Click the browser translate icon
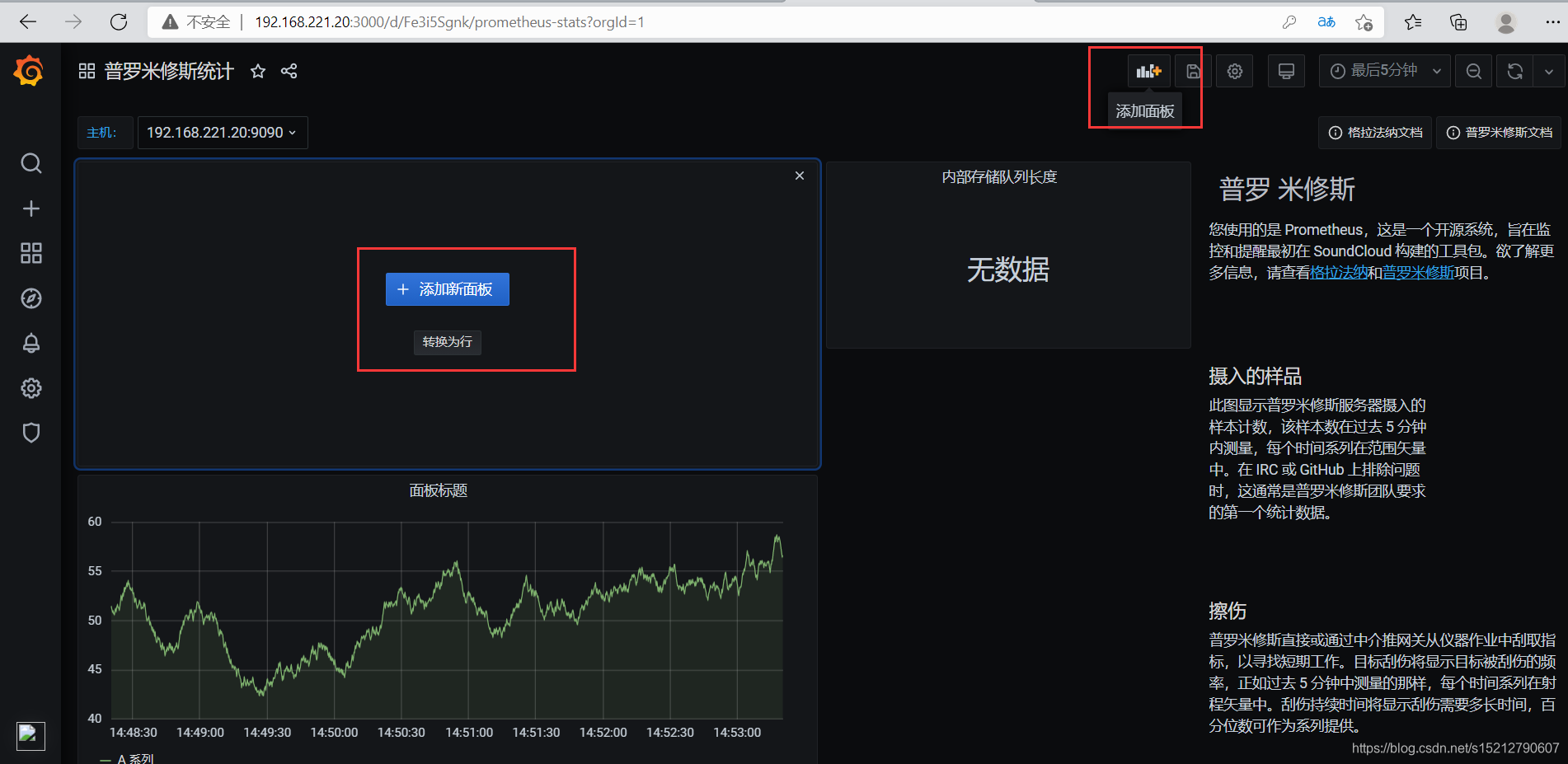The height and width of the screenshot is (764, 1568). tap(1326, 22)
